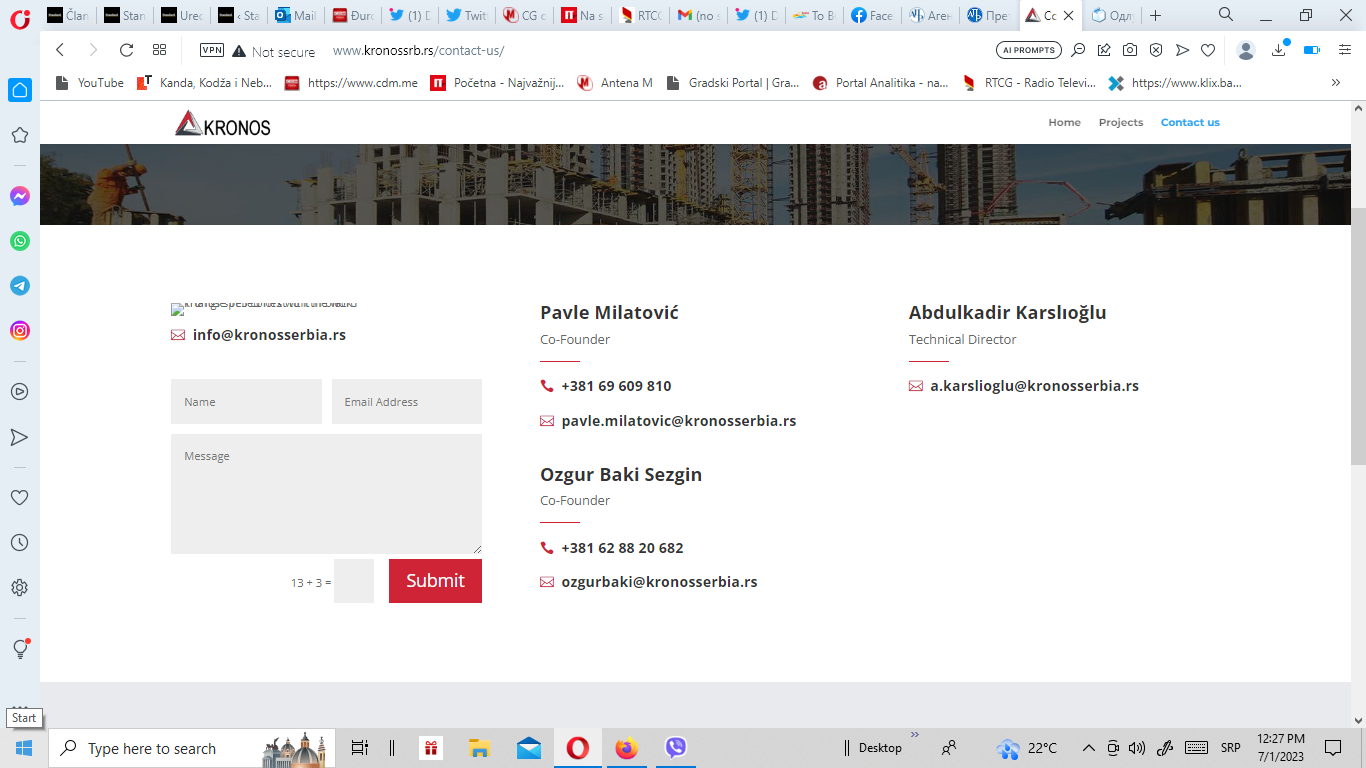
Task: Take a snapshot with camera icon
Action: click(x=1129, y=50)
